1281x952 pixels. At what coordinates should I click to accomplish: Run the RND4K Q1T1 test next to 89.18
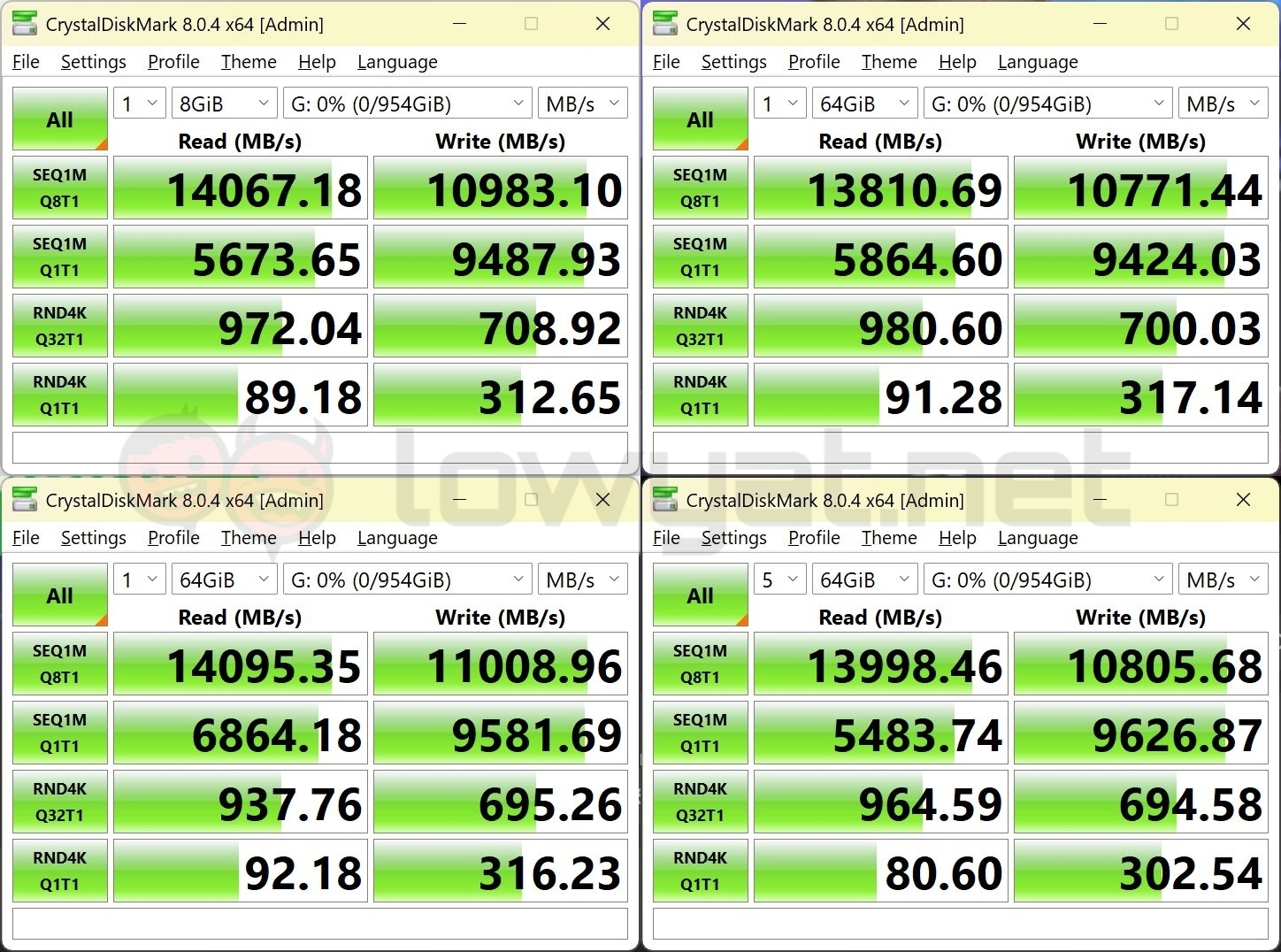tap(59, 395)
